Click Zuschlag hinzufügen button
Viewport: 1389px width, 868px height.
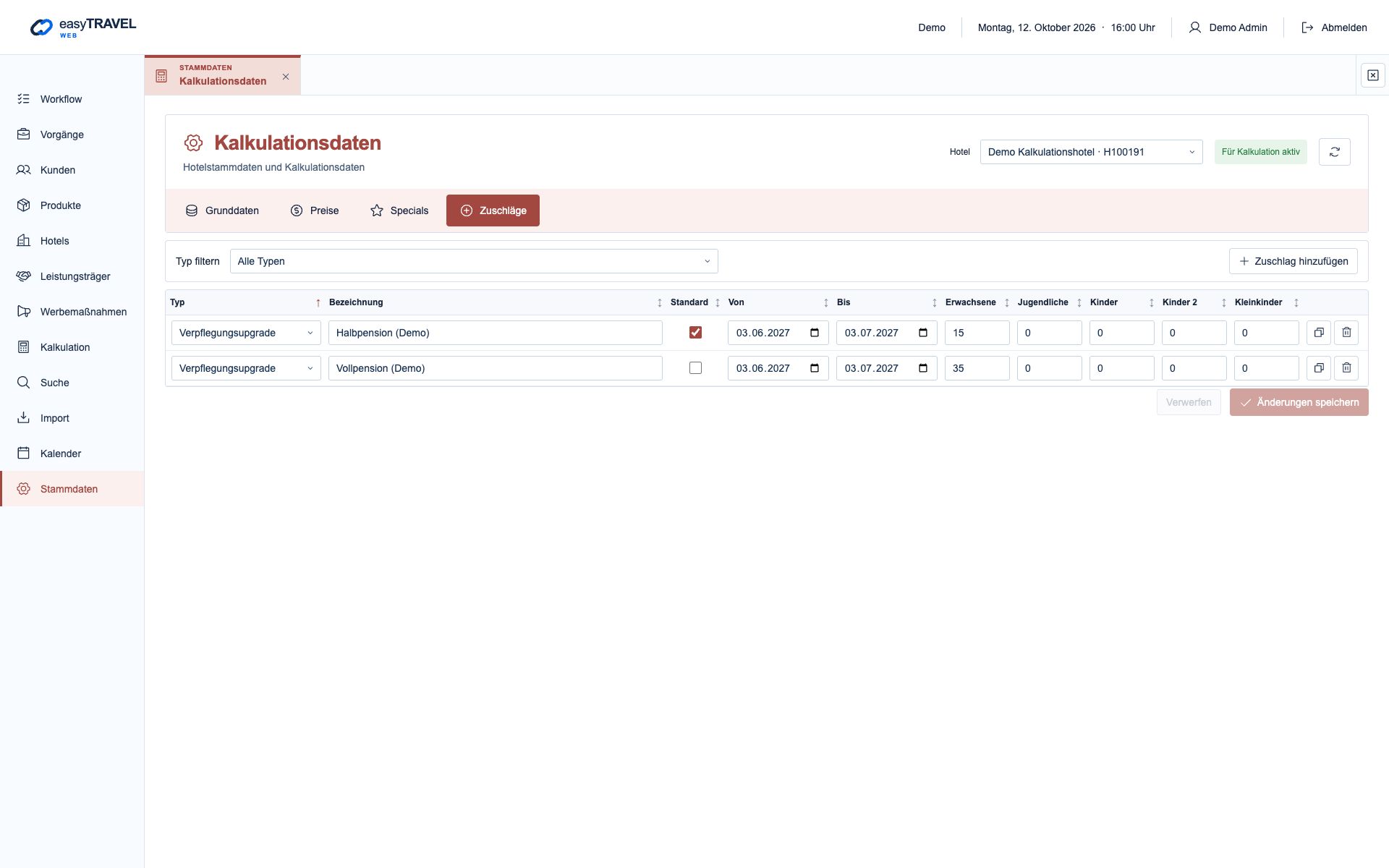tap(1293, 261)
